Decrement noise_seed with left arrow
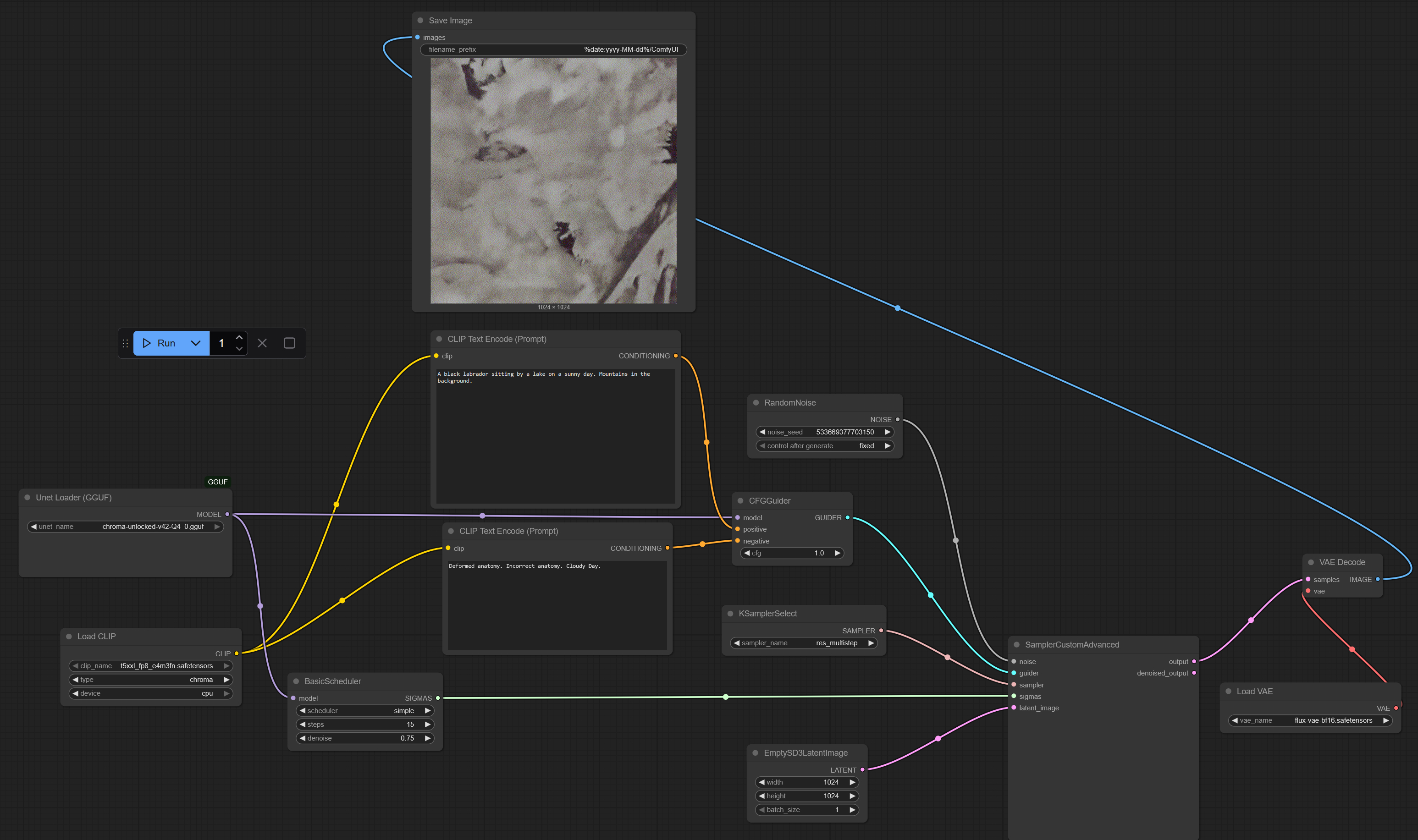This screenshot has height=840, width=1418. (x=762, y=432)
